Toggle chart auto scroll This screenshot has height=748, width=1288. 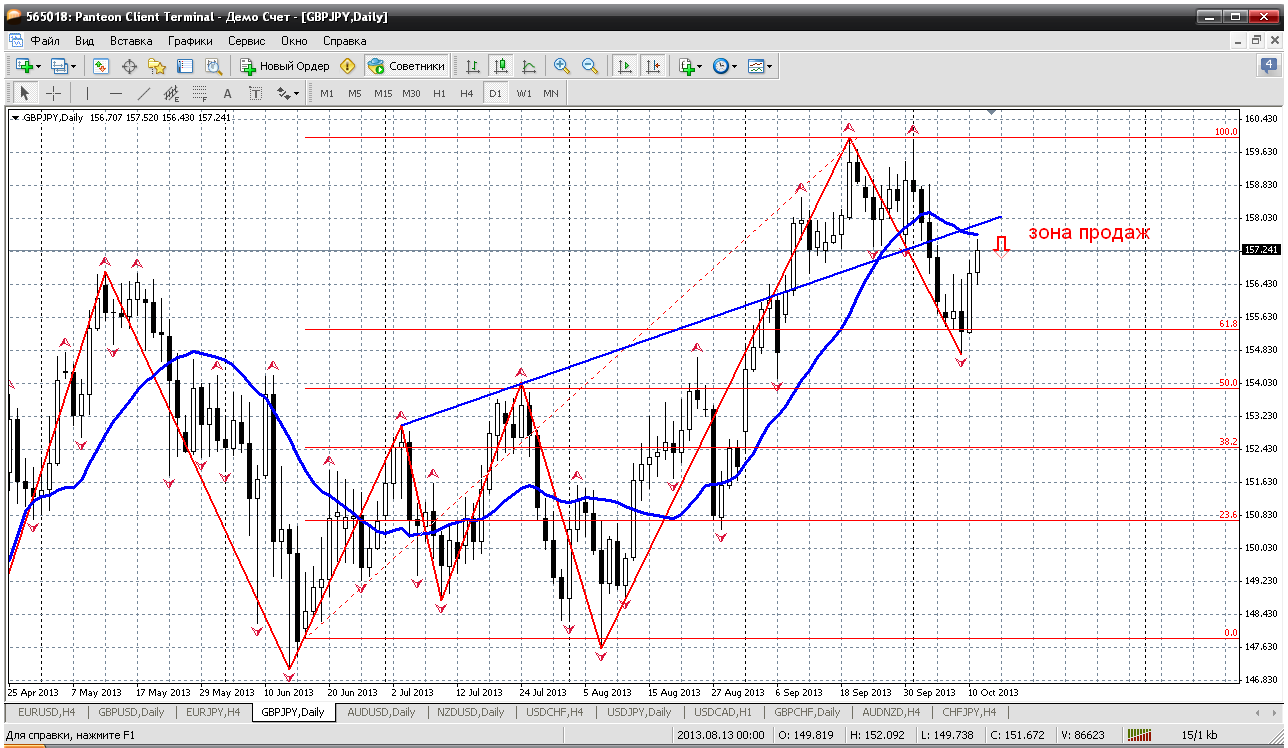coord(625,66)
